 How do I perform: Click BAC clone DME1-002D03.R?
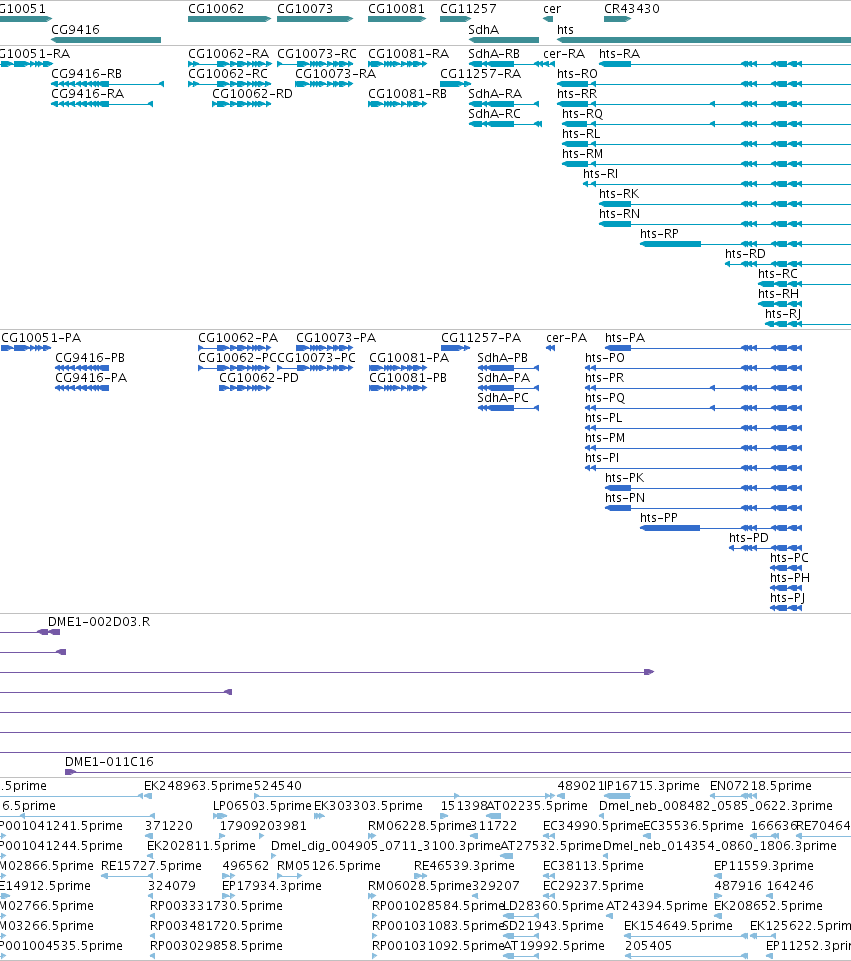99,621
